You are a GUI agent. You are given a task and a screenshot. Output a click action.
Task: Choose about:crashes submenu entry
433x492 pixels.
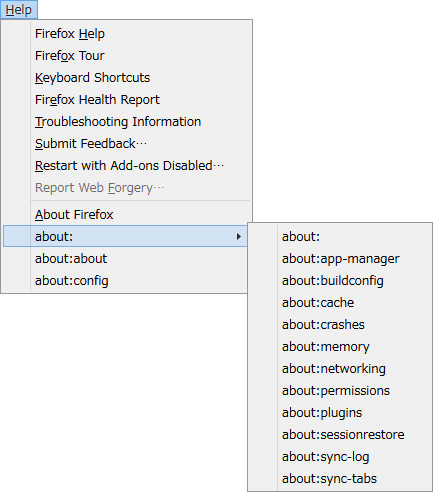[x=340, y=324]
